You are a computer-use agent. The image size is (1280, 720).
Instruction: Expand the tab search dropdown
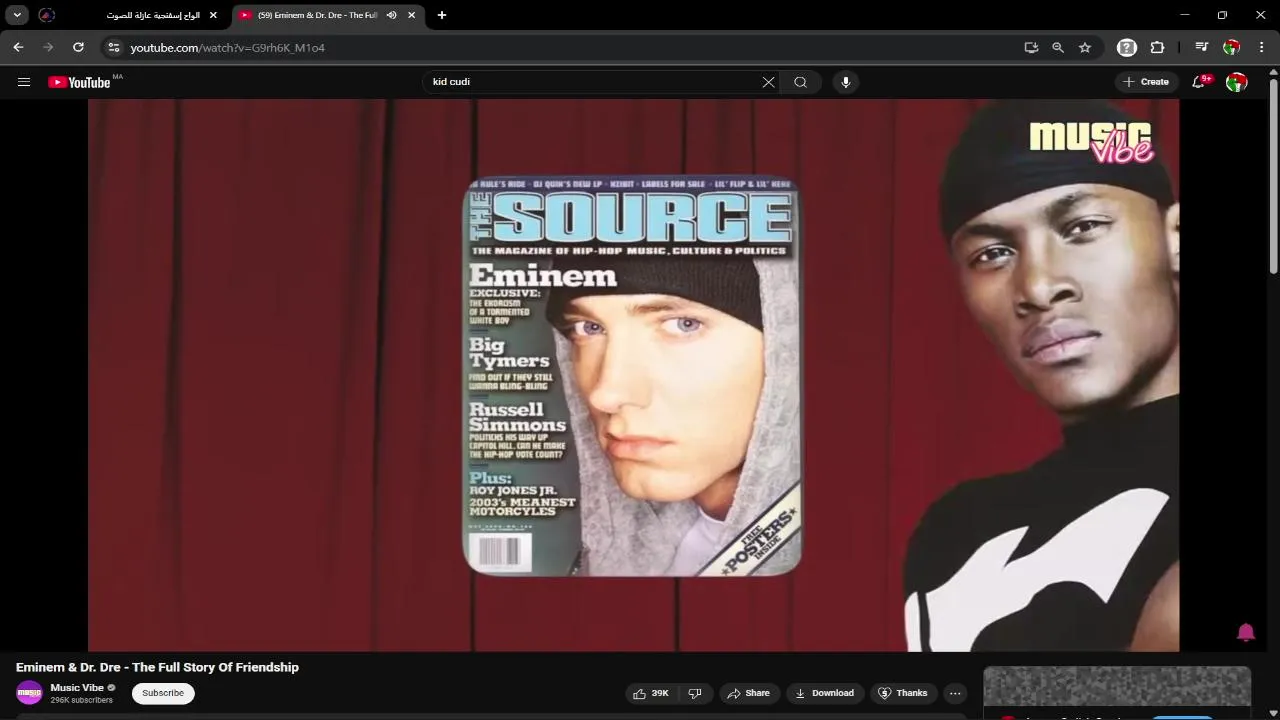[17, 15]
